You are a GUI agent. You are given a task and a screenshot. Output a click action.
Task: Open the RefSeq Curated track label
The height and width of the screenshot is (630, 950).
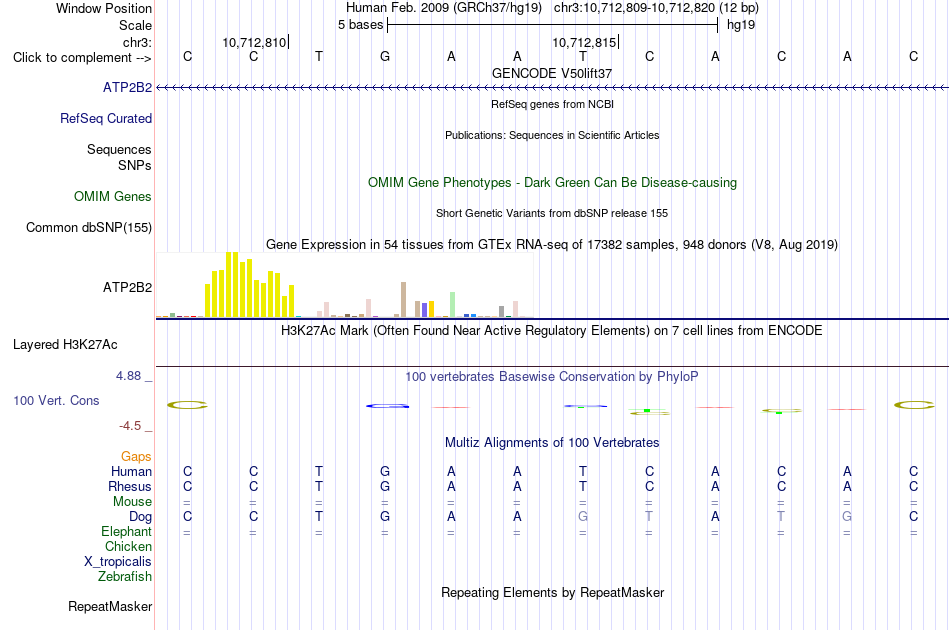coord(106,118)
